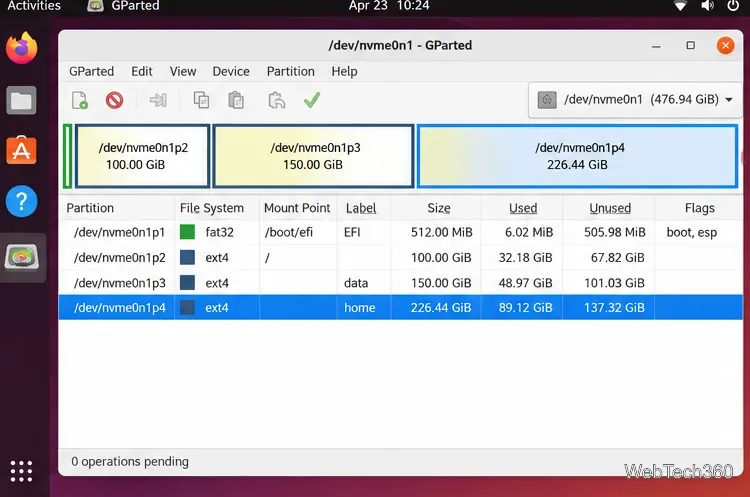The height and width of the screenshot is (497, 750).
Task: Open the Help menu
Action: pyautogui.click(x=344, y=71)
